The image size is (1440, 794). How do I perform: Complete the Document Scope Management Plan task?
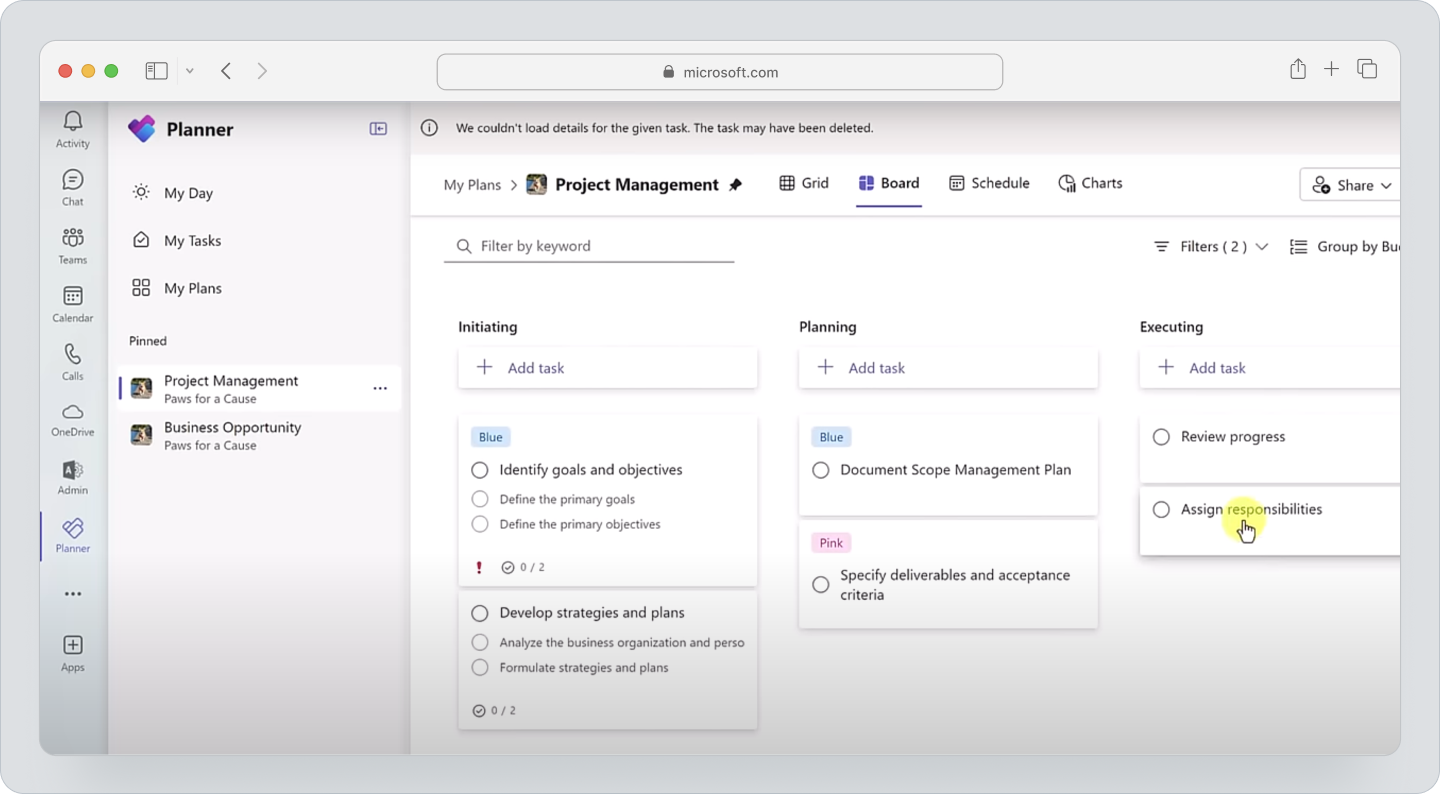coord(821,469)
